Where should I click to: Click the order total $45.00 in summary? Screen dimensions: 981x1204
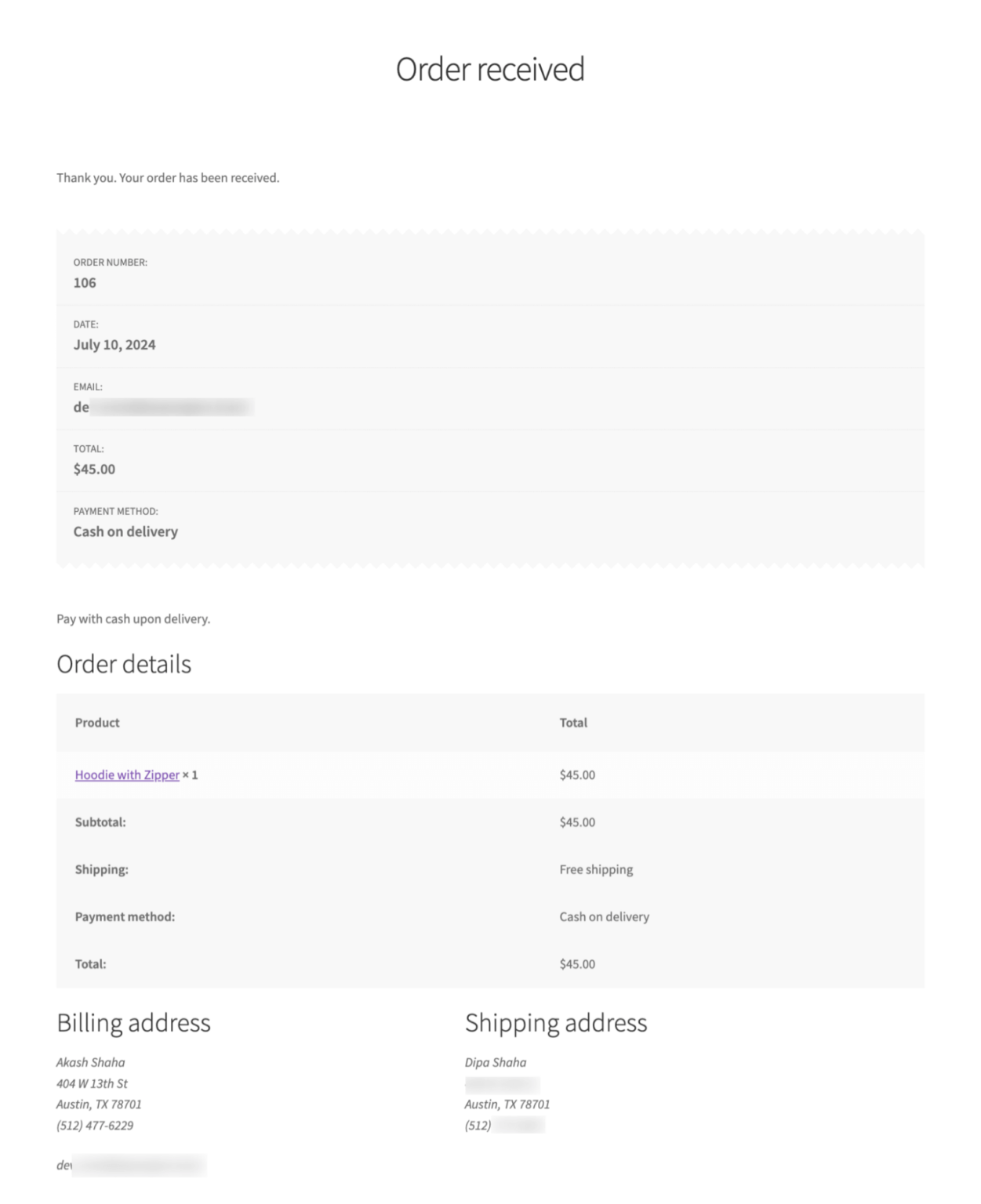[93, 469]
